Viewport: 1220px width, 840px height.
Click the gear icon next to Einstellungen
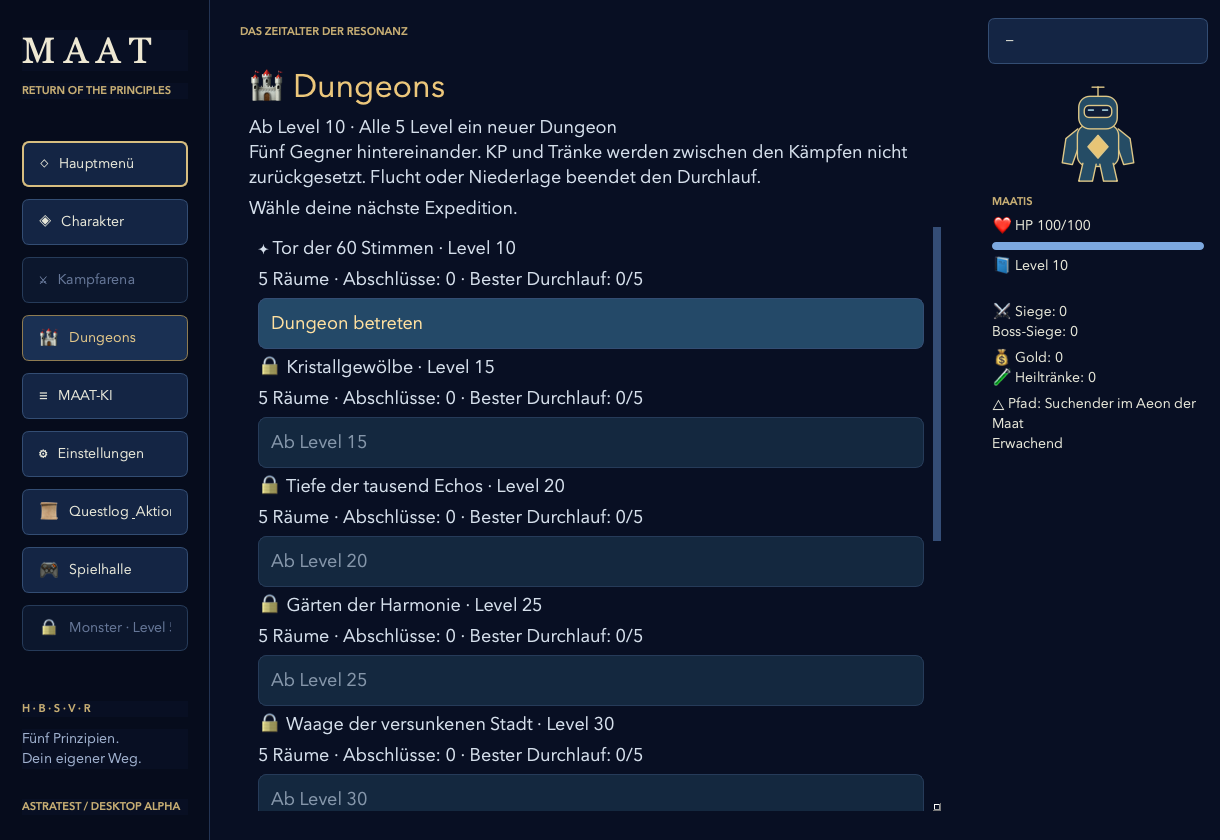click(43, 454)
